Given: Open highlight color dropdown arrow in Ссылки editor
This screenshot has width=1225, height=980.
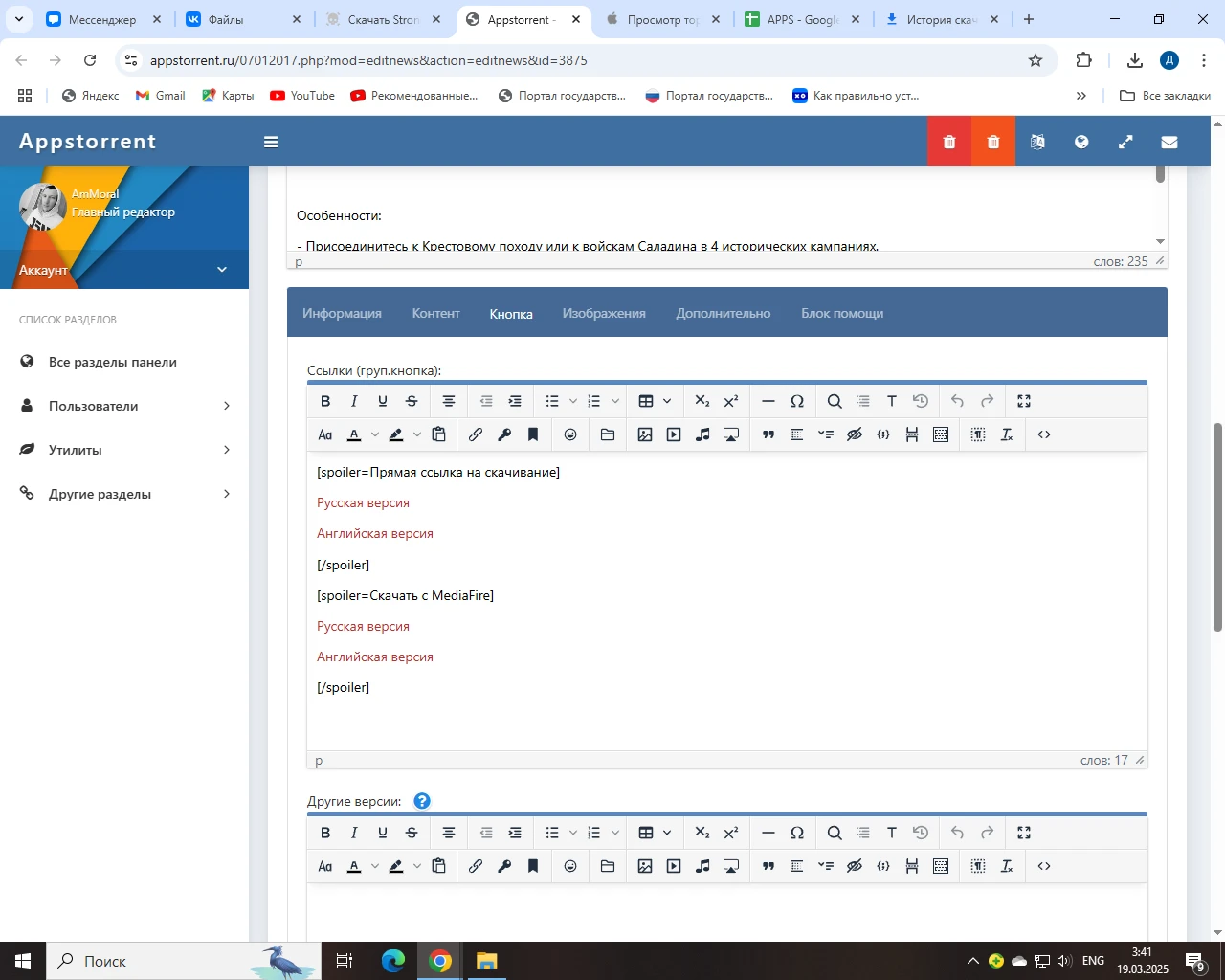Looking at the screenshot, I should (417, 434).
